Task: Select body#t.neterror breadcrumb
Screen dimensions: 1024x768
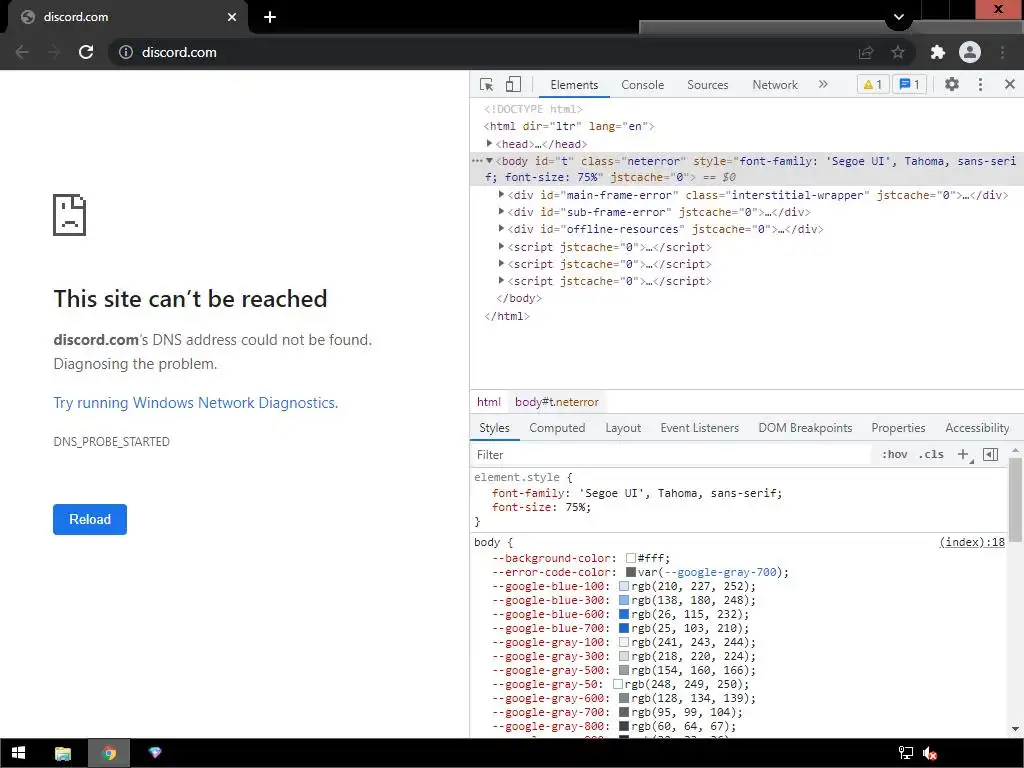Action: [556, 402]
